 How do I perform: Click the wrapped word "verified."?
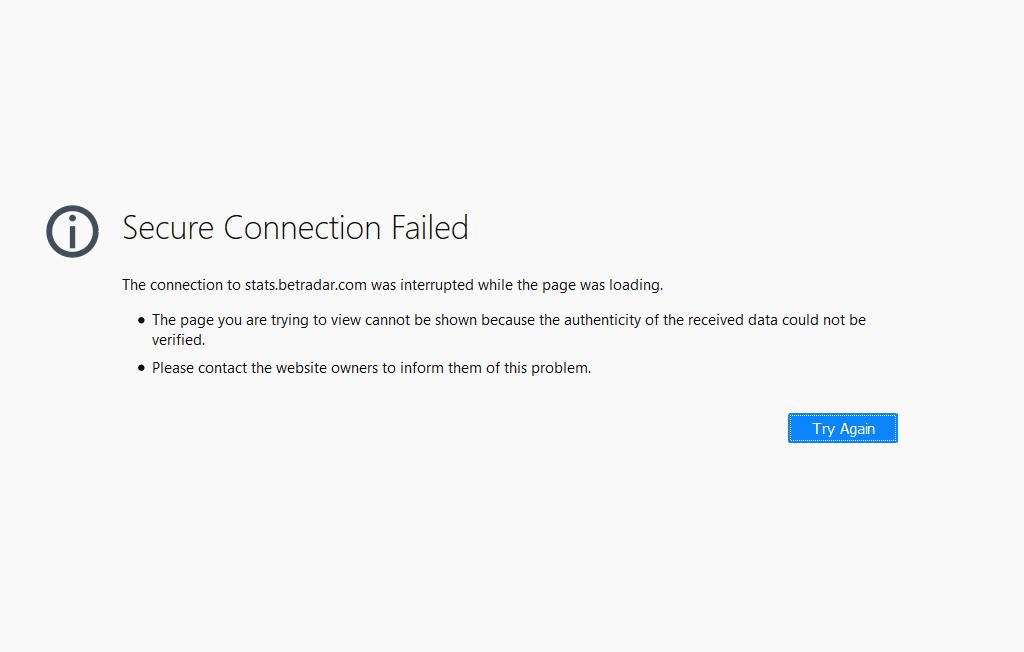point(178,340)
